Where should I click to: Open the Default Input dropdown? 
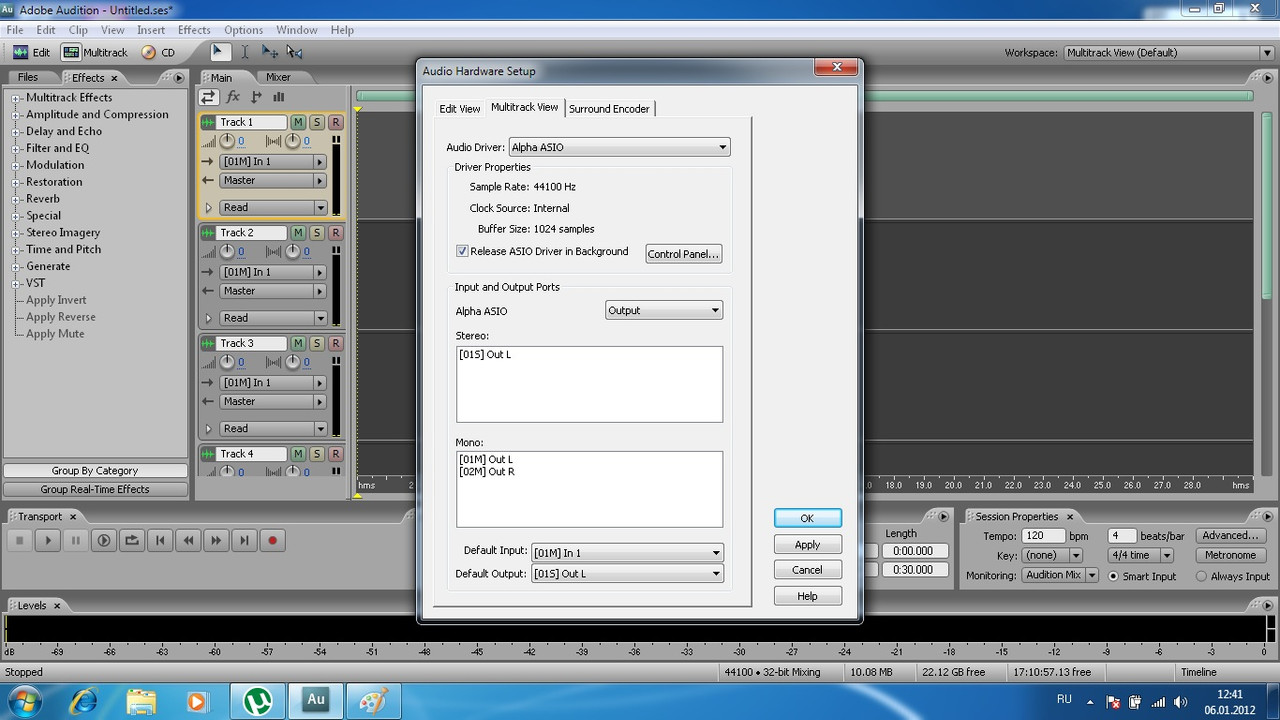coord(627,552)
